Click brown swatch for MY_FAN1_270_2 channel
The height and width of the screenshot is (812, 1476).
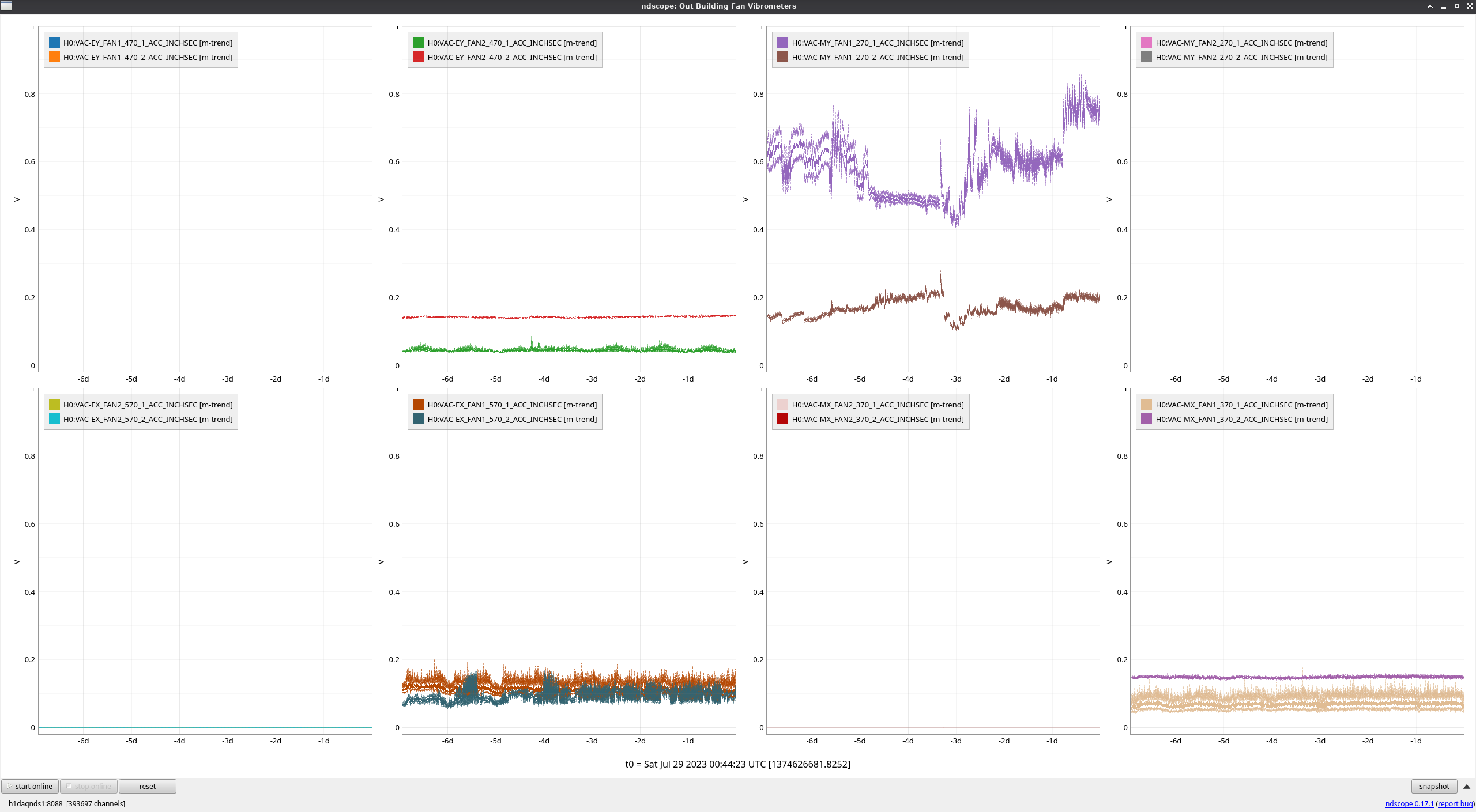[x=782, y=57]
